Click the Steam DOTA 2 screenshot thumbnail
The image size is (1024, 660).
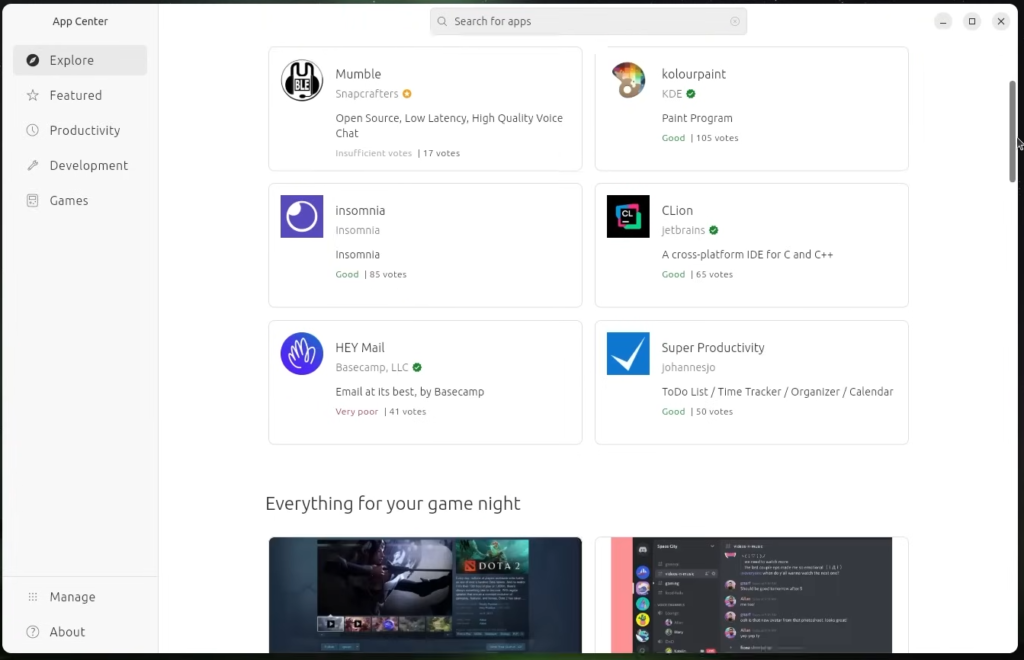tap(425, 595)
